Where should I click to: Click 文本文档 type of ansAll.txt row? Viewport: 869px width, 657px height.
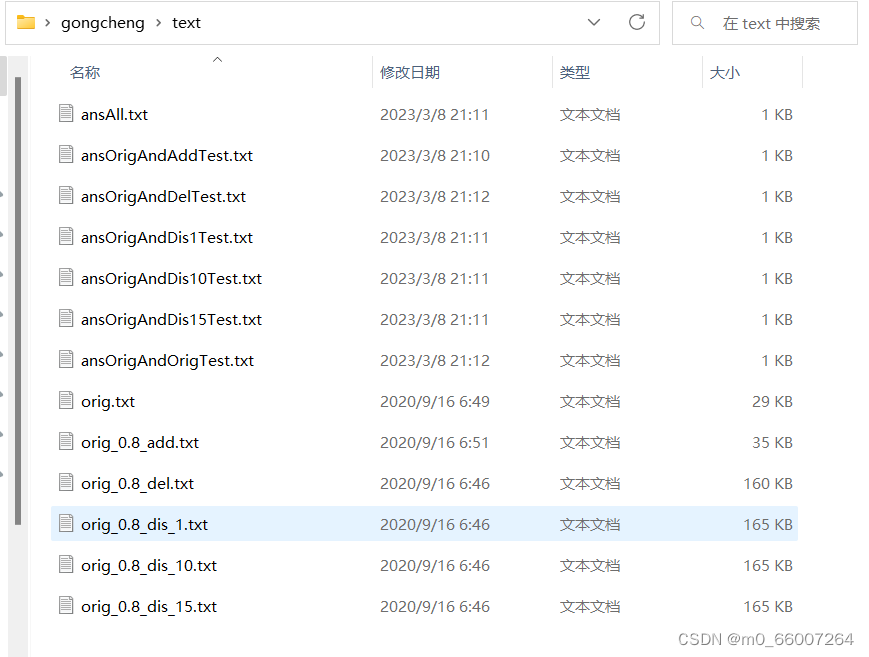[x=590, y=115]
